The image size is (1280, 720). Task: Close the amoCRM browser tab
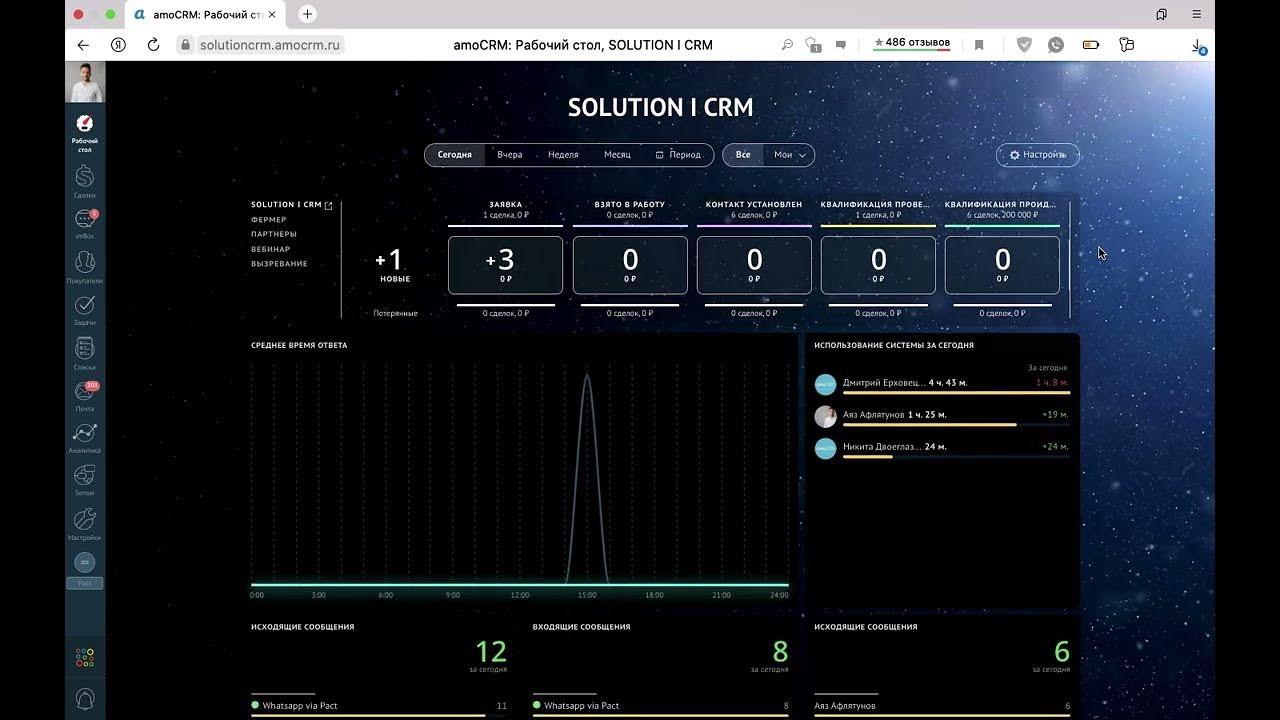click(x=272, y=14)
